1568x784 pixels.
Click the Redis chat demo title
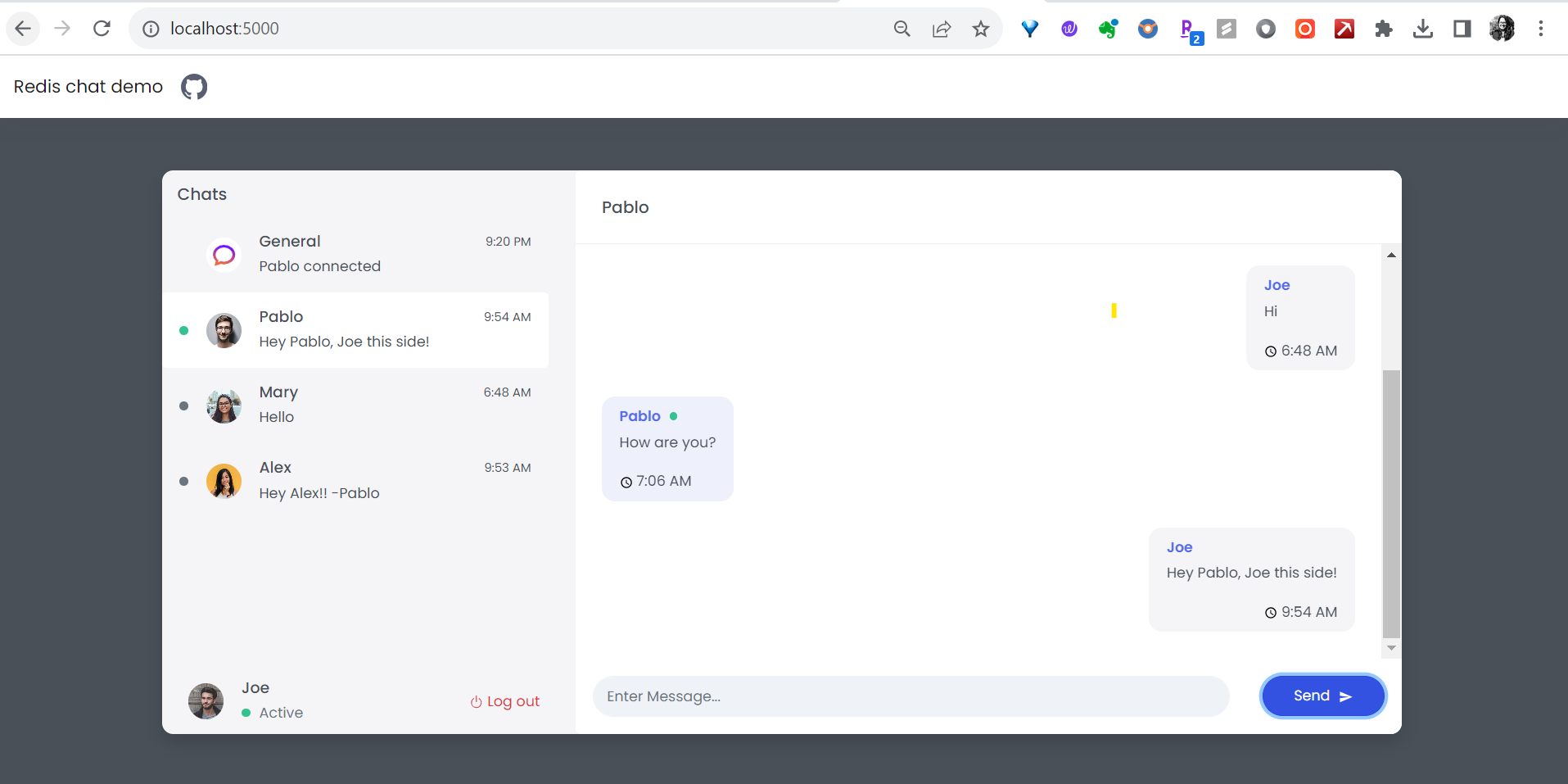[x=88, y=87]
